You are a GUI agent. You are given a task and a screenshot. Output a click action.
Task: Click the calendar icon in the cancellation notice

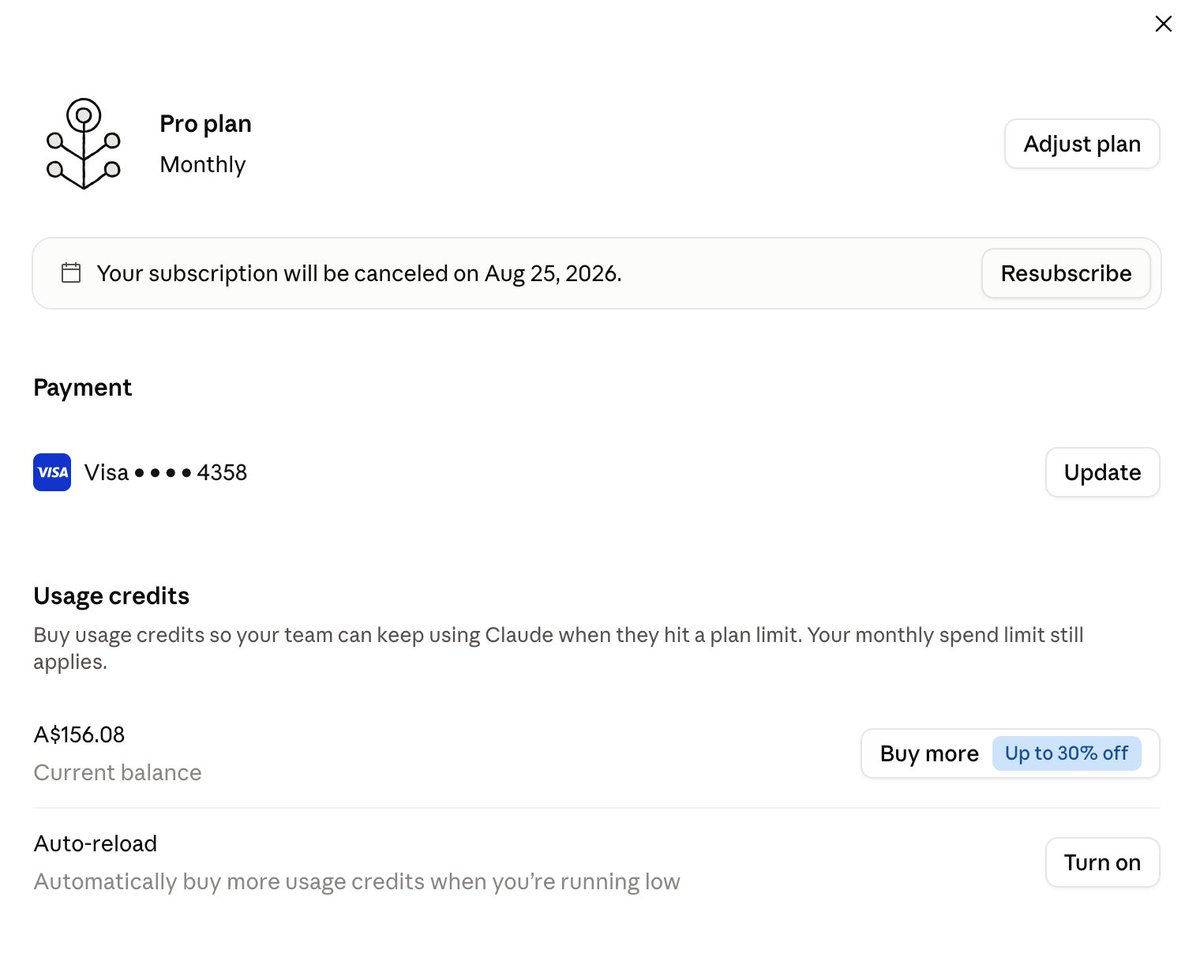click(71, 273)
